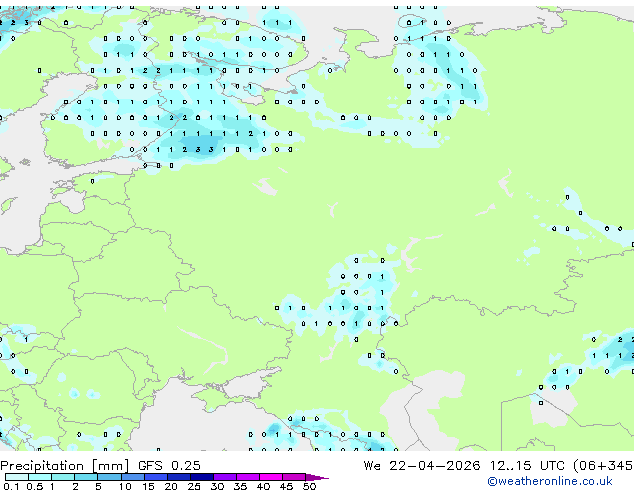This screenshot has width=634, height=490.
Task: Click the 'We 22-04-2026' date text
Action: 422,466
